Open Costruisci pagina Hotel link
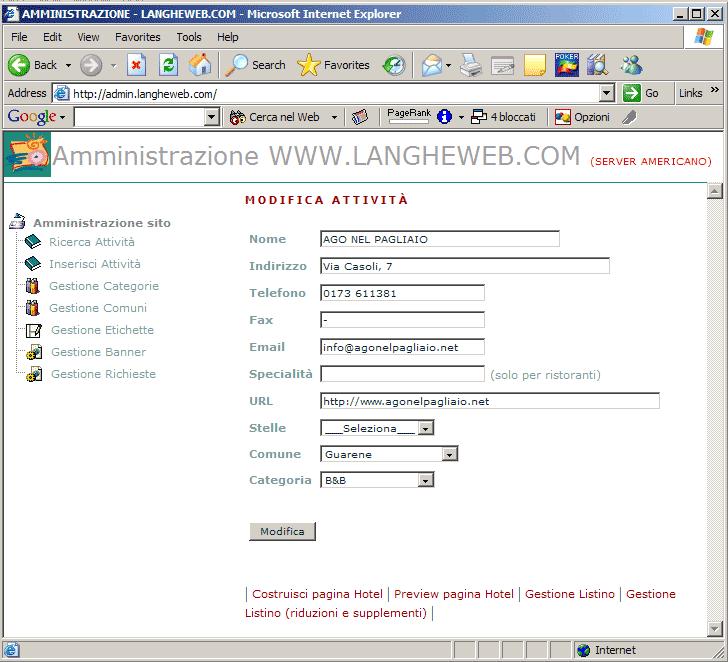This screenshot has height=662, width=728. point(317,594)
